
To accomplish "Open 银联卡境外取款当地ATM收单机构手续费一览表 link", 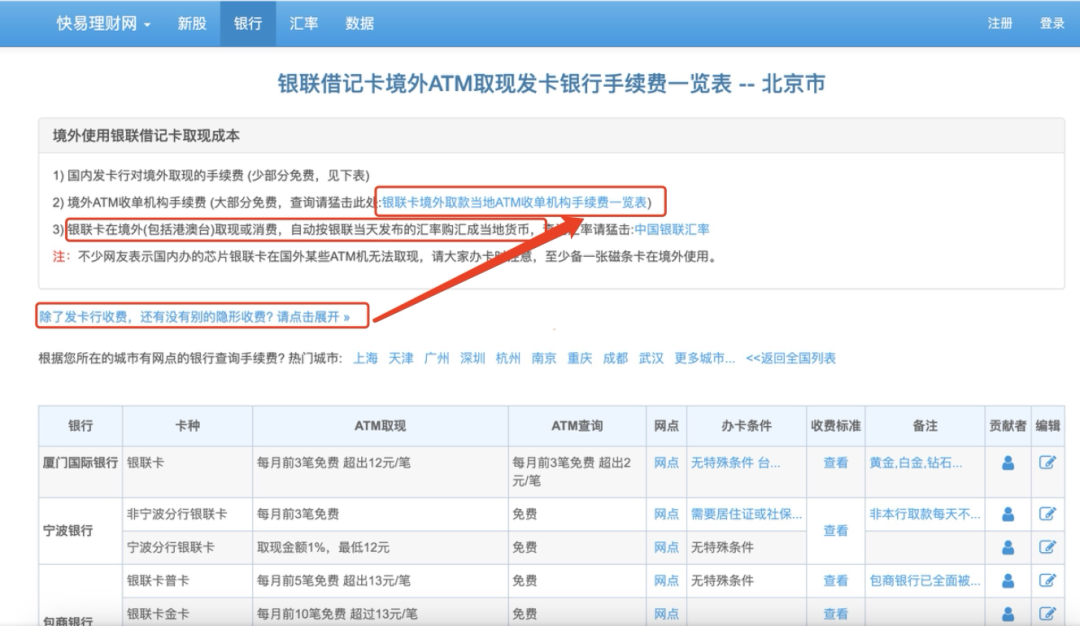I will pyautogui.click(x=515, y=202).
